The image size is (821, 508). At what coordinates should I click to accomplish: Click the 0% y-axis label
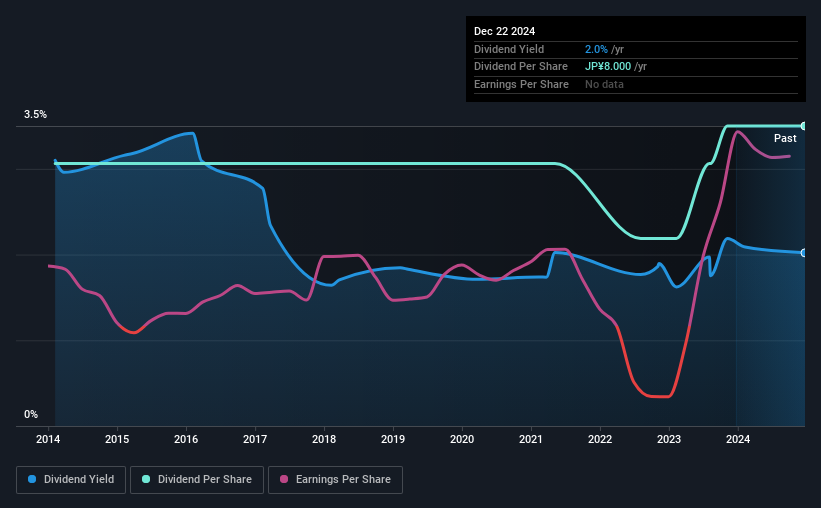pos(31,414)
